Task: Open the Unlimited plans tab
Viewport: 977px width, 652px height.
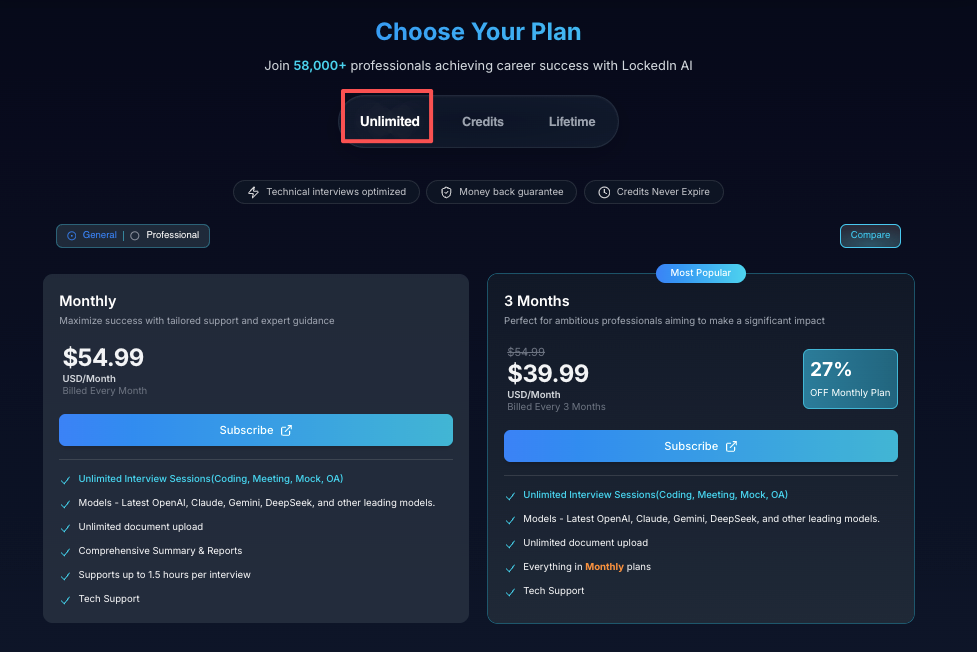Action: tap(387, 120)
